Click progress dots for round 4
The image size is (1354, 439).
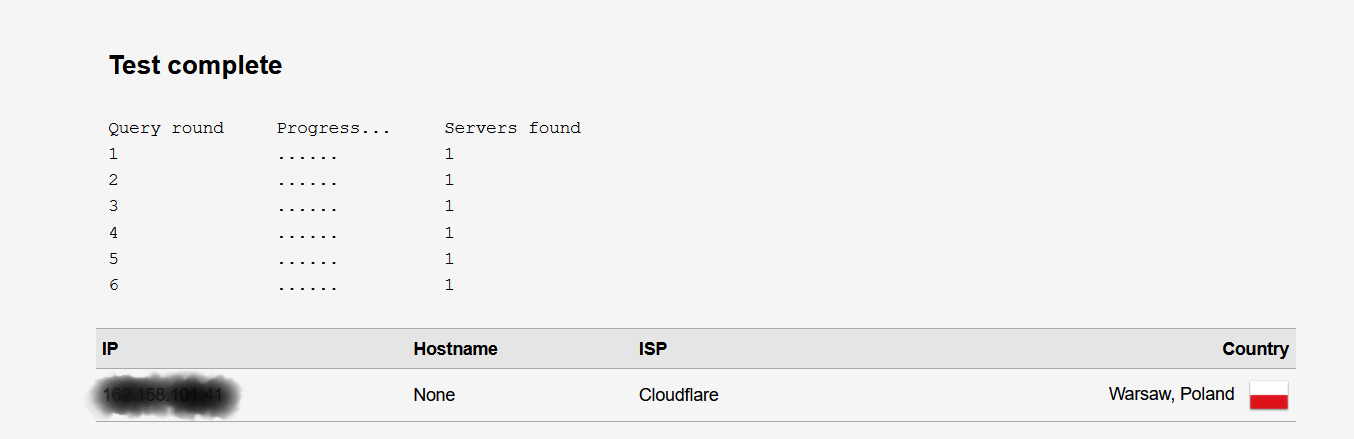point(307,236)
